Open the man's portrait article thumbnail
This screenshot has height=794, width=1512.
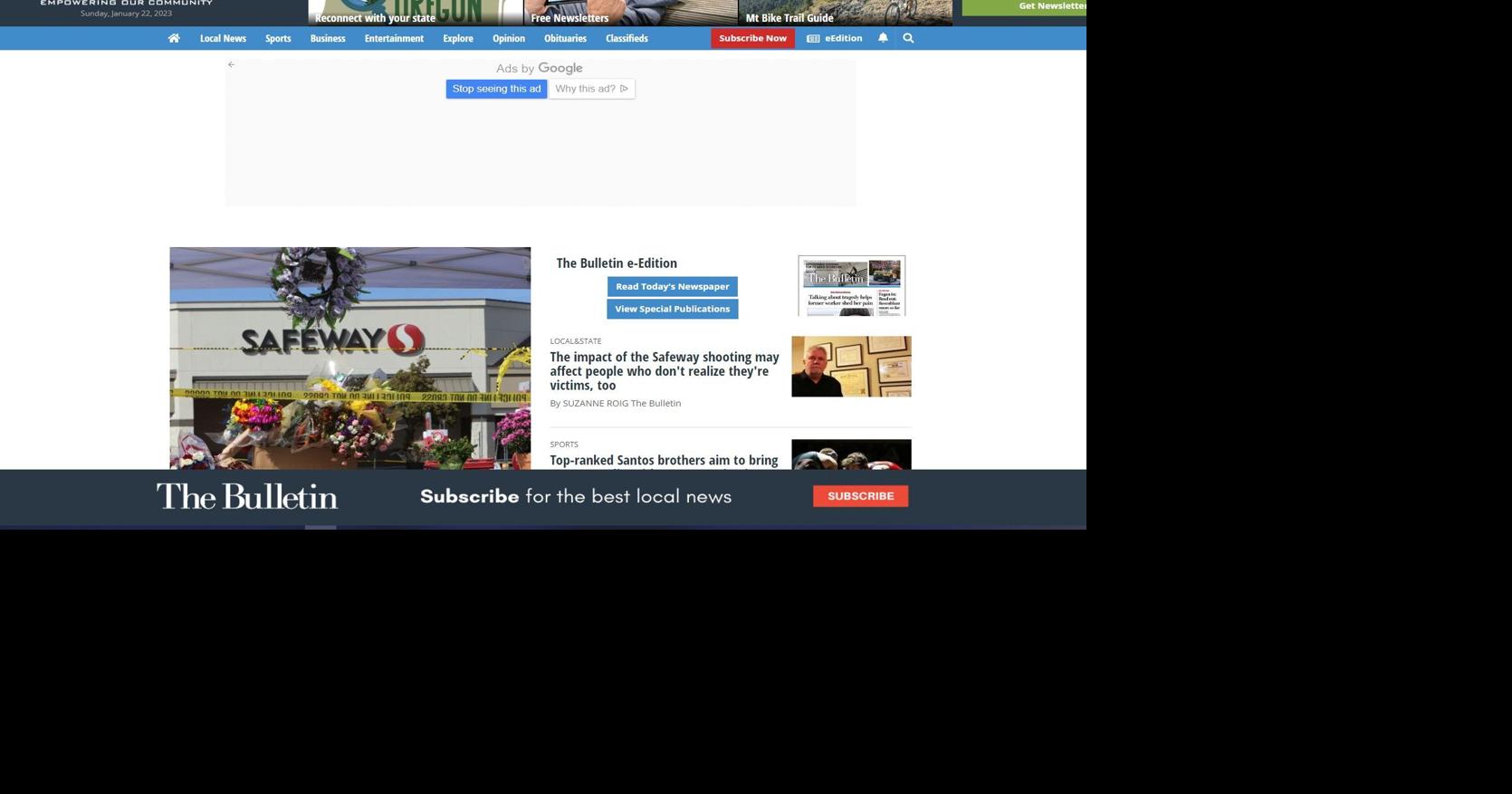click(851, 367)
